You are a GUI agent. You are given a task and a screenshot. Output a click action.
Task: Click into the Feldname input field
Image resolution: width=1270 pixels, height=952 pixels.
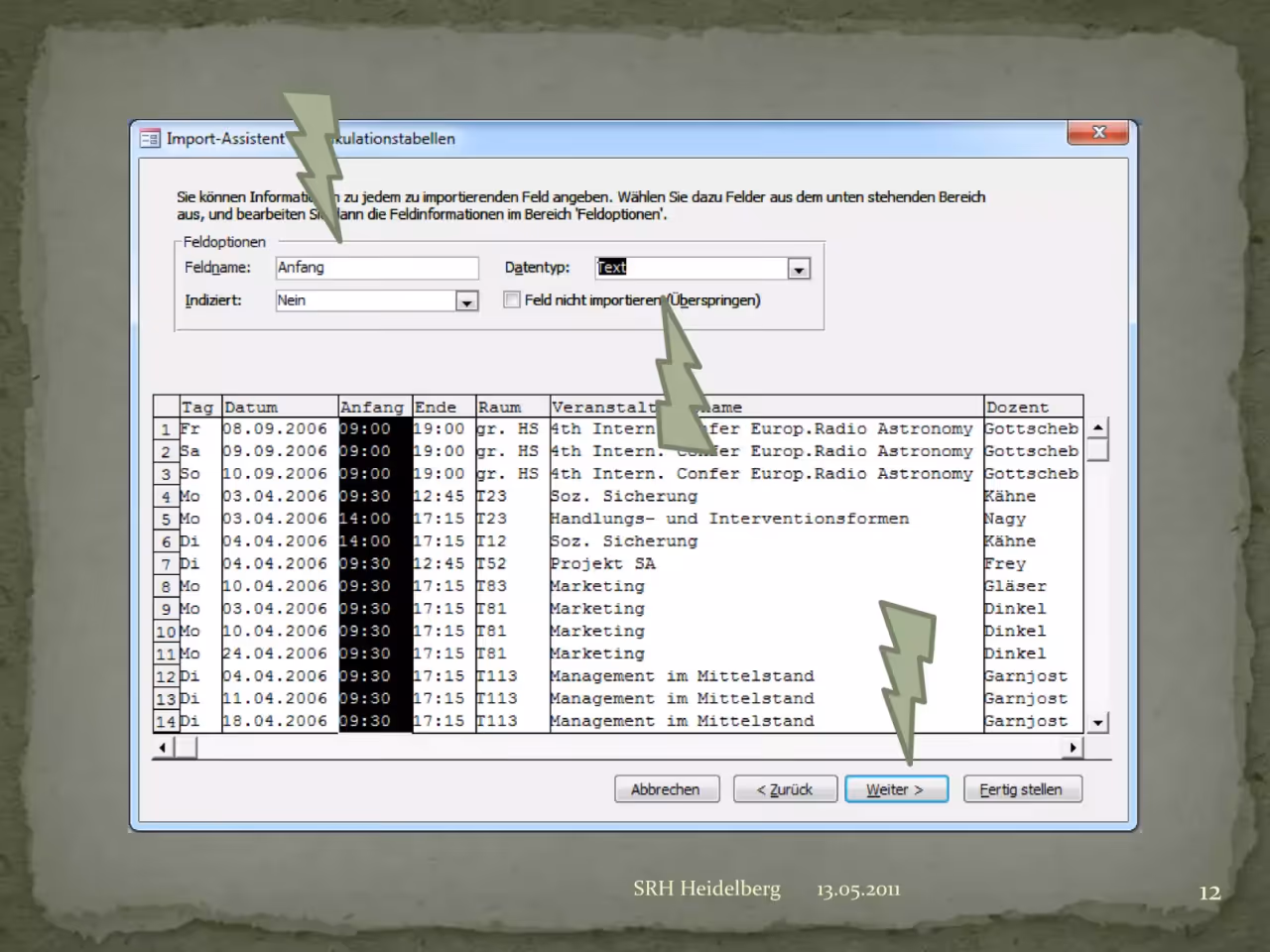click(x=377, y=268)
